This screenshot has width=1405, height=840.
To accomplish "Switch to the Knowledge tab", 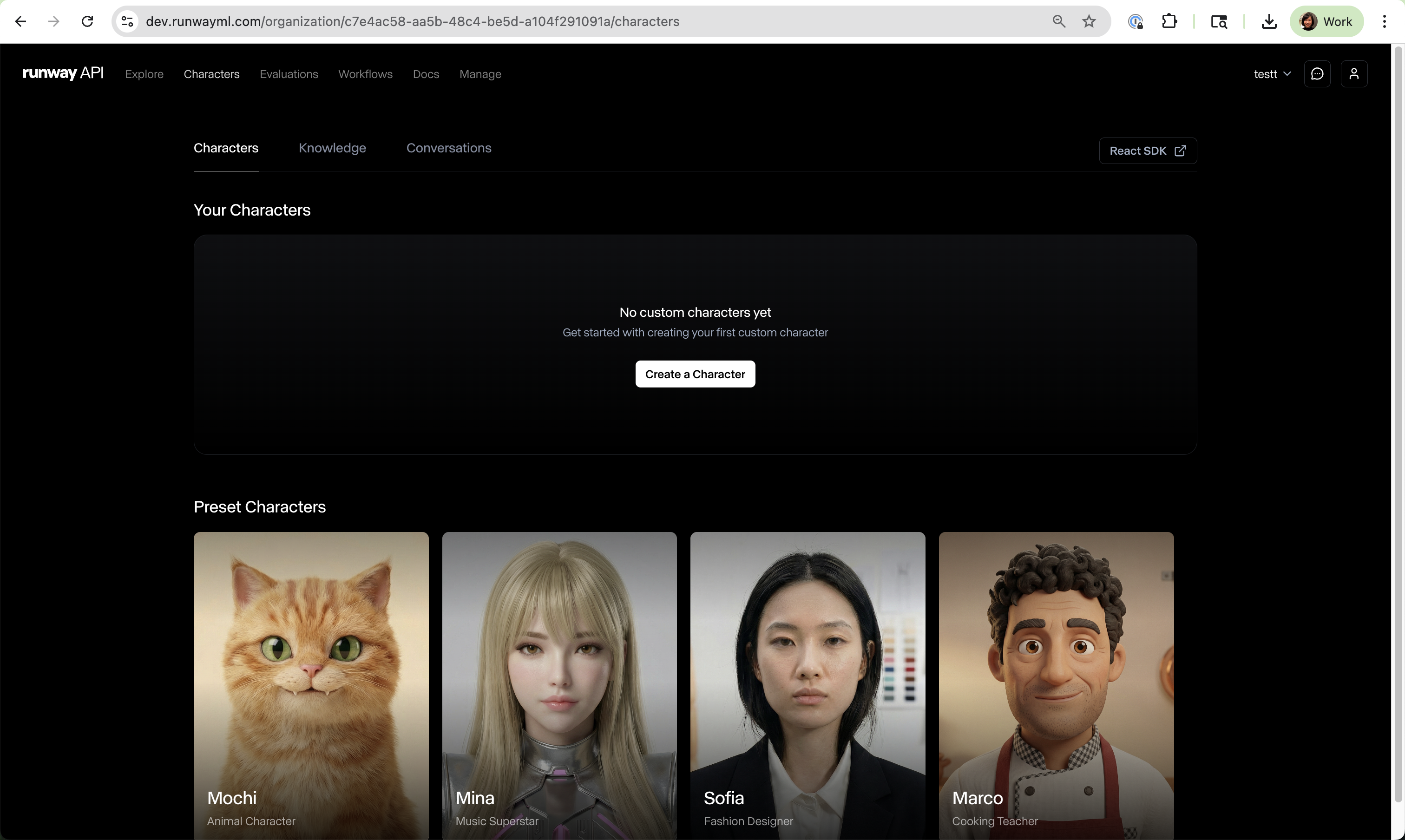I will pos(332,148).
